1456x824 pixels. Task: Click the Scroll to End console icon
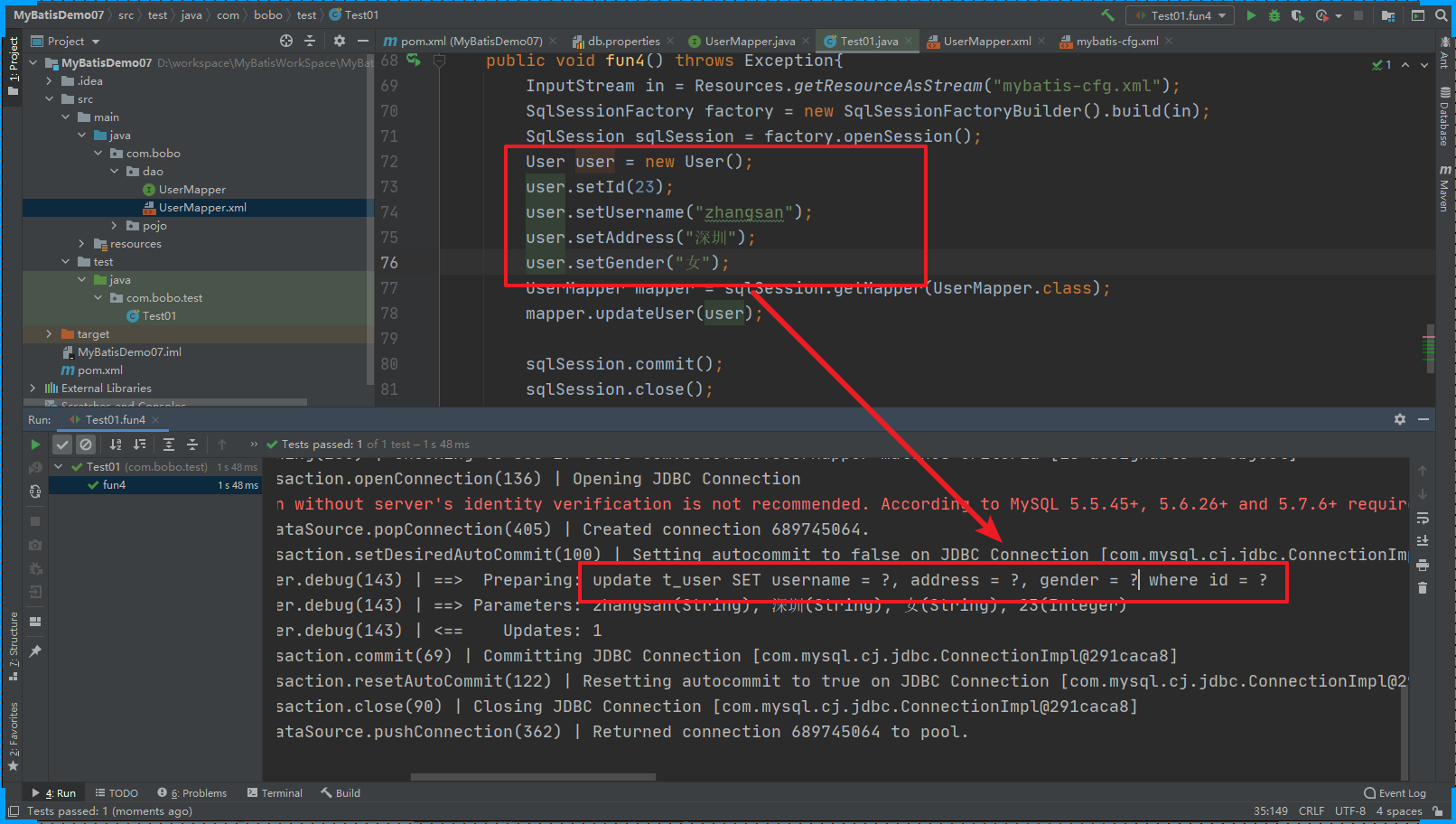(x=1423, y=541)
